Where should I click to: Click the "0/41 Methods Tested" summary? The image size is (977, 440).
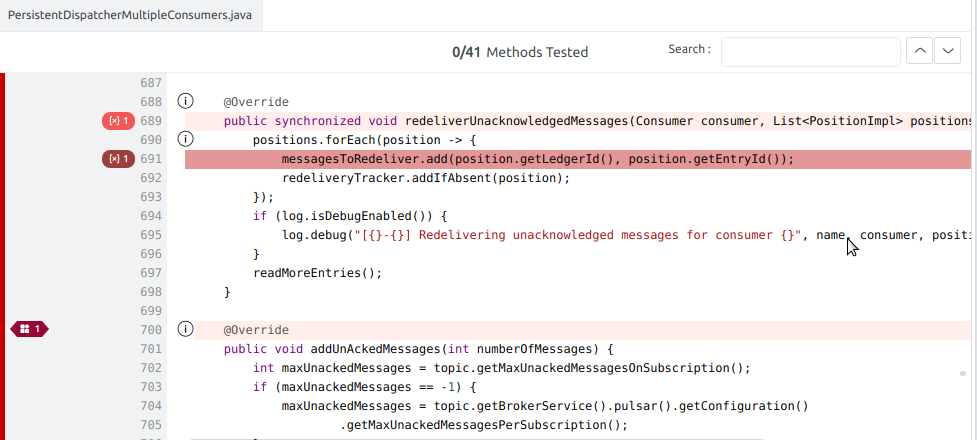tap(520, 52)
